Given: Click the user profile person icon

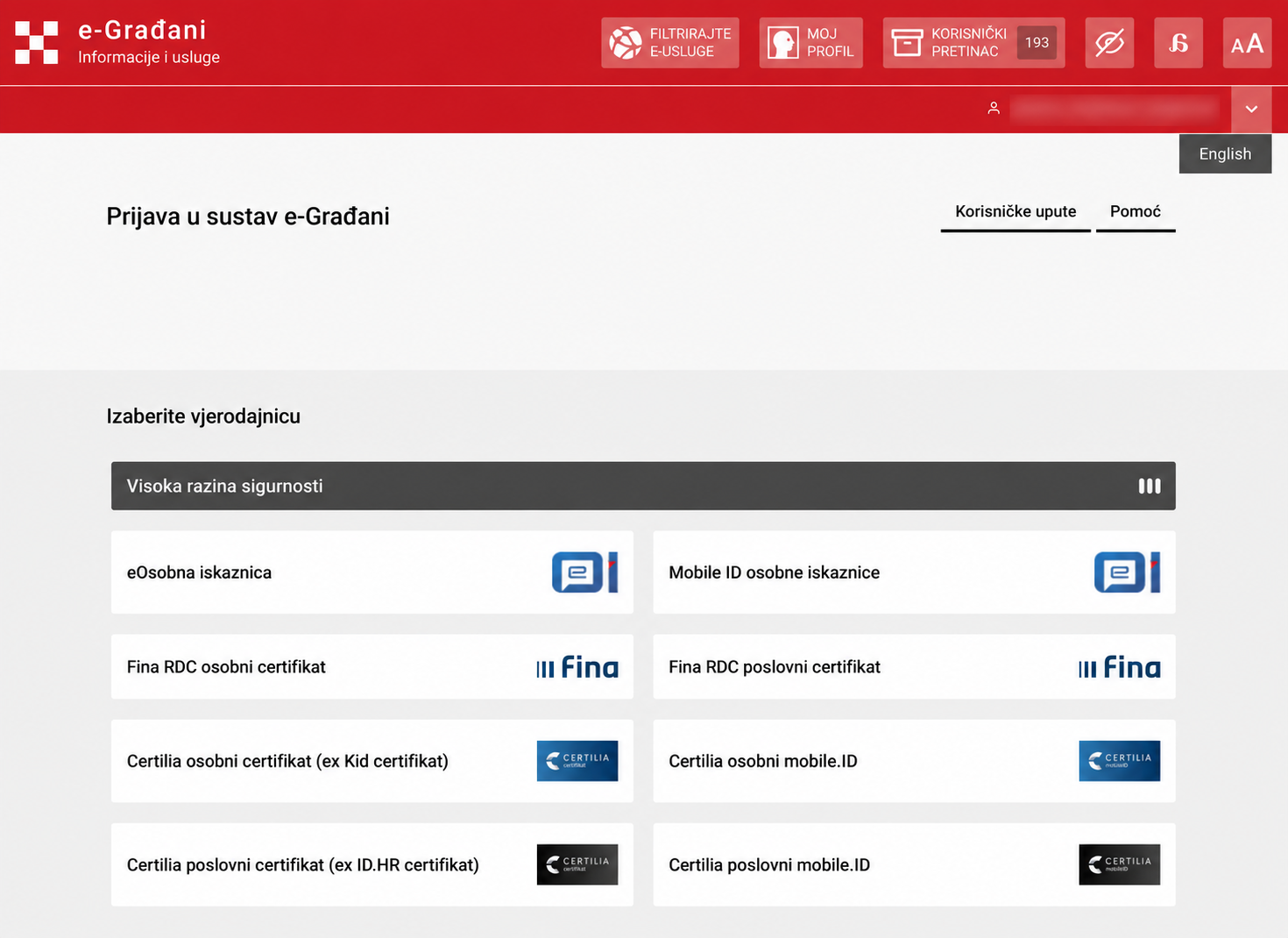Looking at the screenshot, I should click(994, 109).
